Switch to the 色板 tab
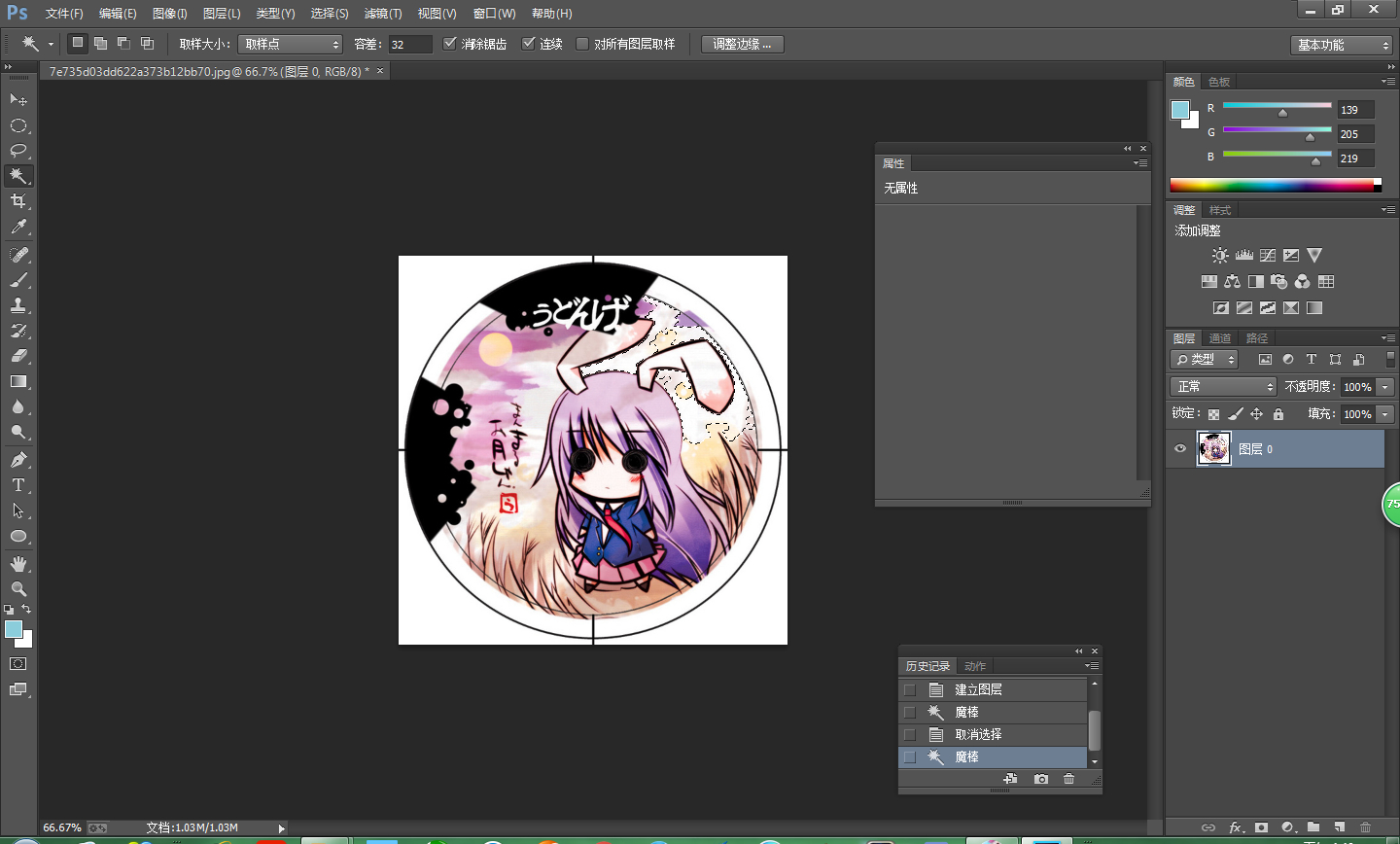Viewport: 1400px width, 844px height. 1219,82
